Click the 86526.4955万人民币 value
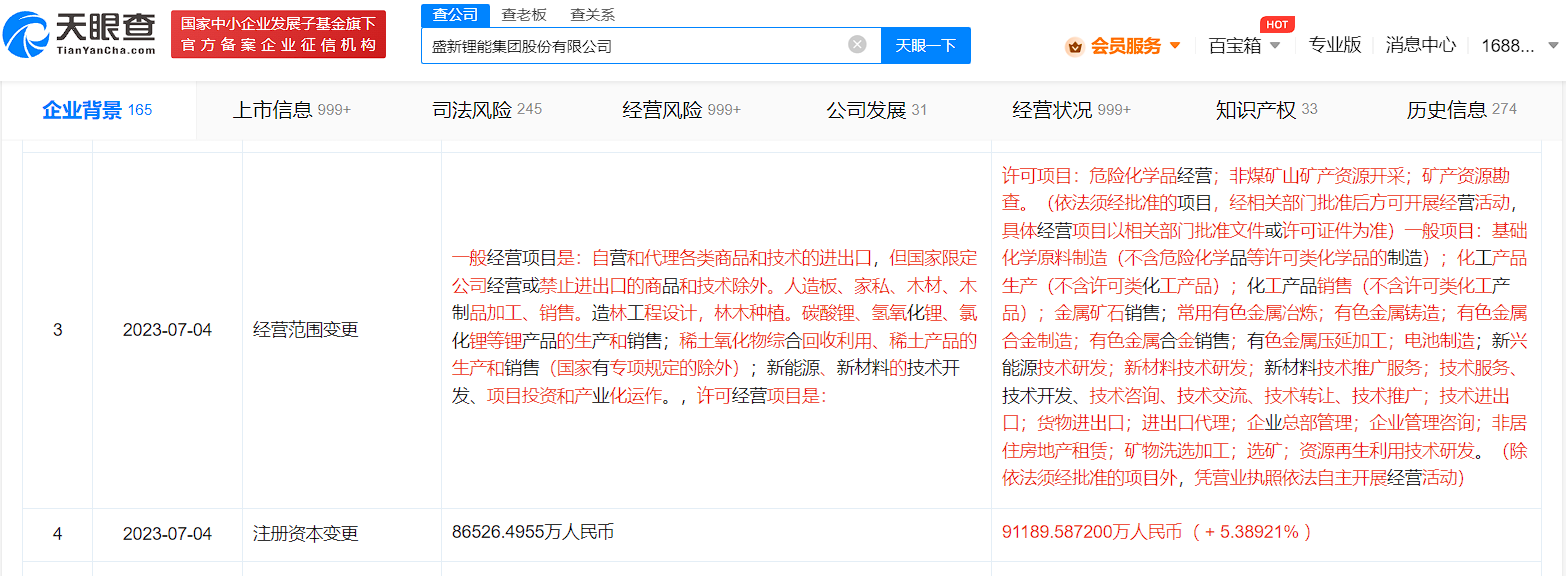 click(x=533, y=532)
